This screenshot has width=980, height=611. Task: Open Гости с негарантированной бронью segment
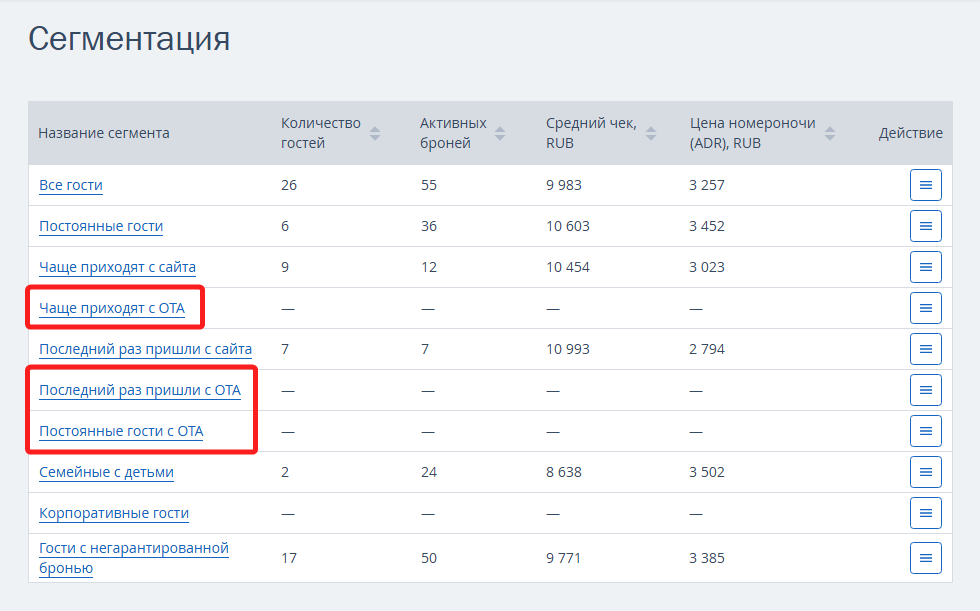134,558
